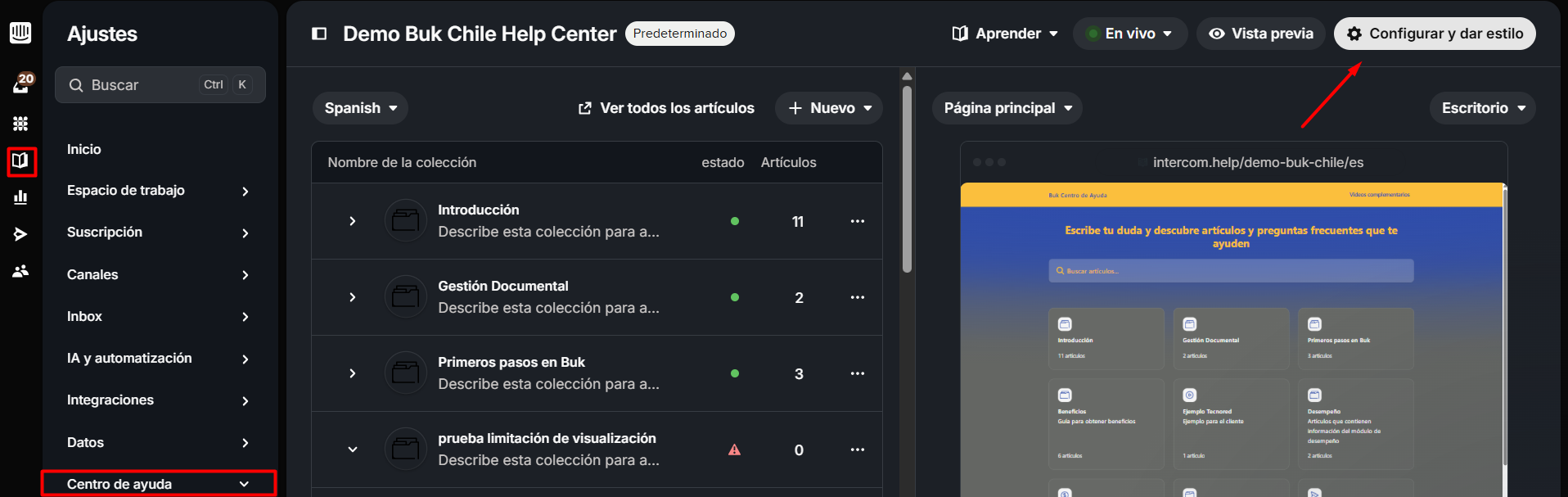1568x497 pixels.
Task: Open the Escritorio device dropdown
Action: [1483, 108]
